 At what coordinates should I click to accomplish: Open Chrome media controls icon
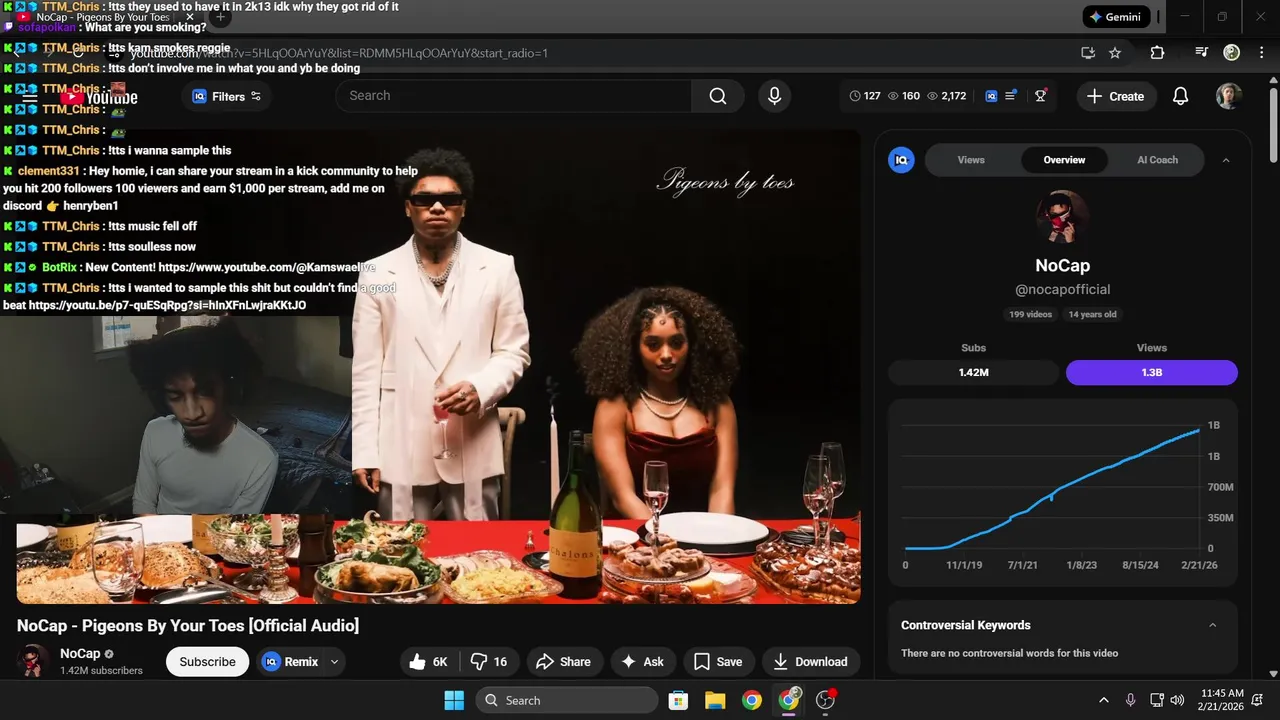(x=1202, y=53)
